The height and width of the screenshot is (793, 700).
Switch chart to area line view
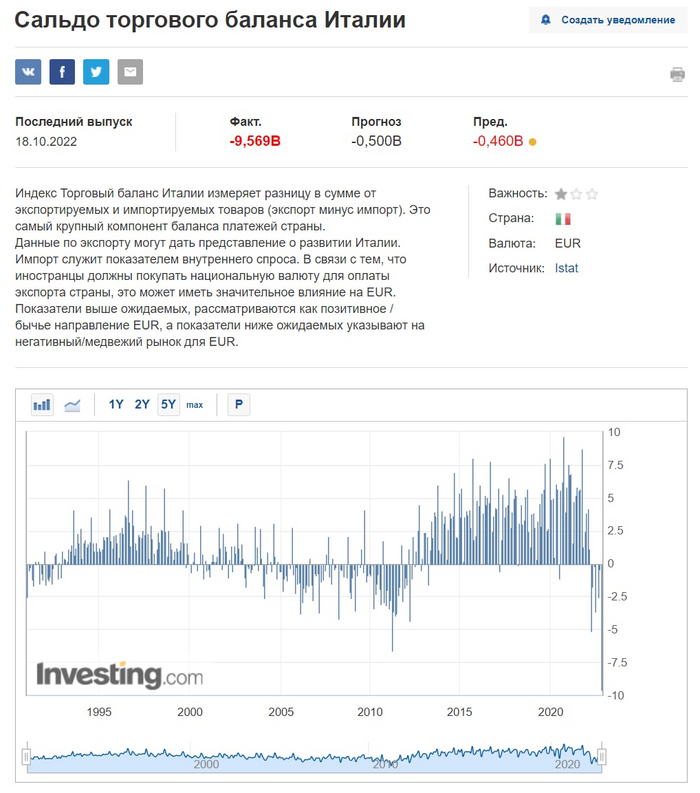pyautogui.click(x=72, y=405)
